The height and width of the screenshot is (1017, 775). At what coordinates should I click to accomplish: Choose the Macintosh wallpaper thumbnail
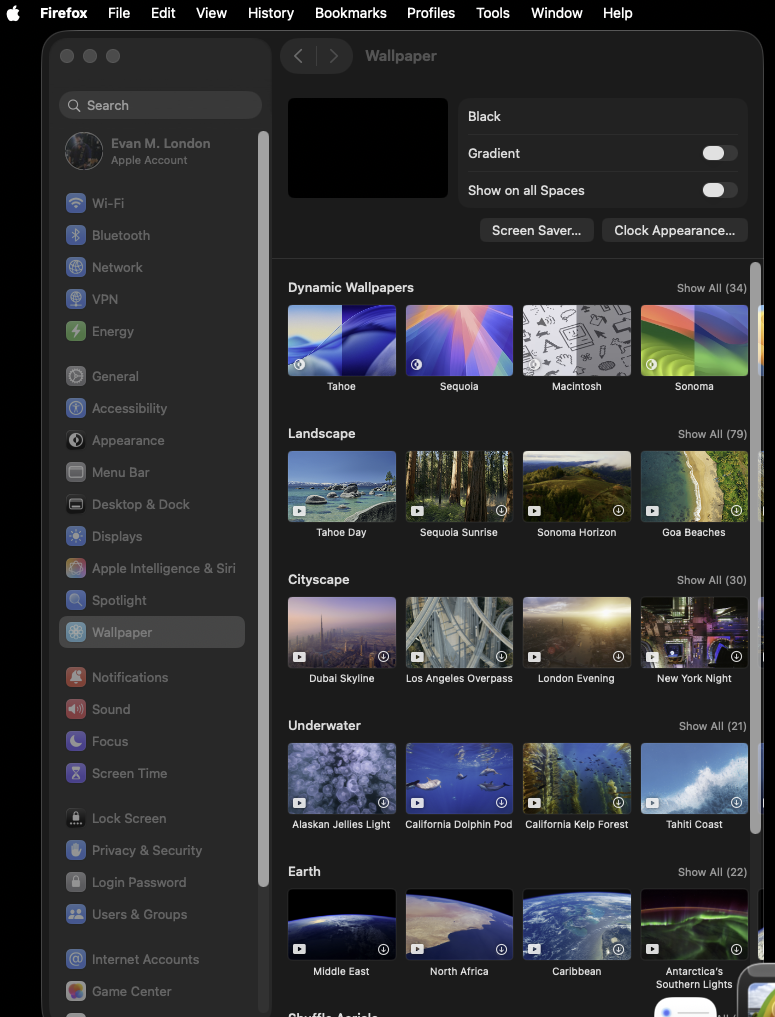[577, 341]
